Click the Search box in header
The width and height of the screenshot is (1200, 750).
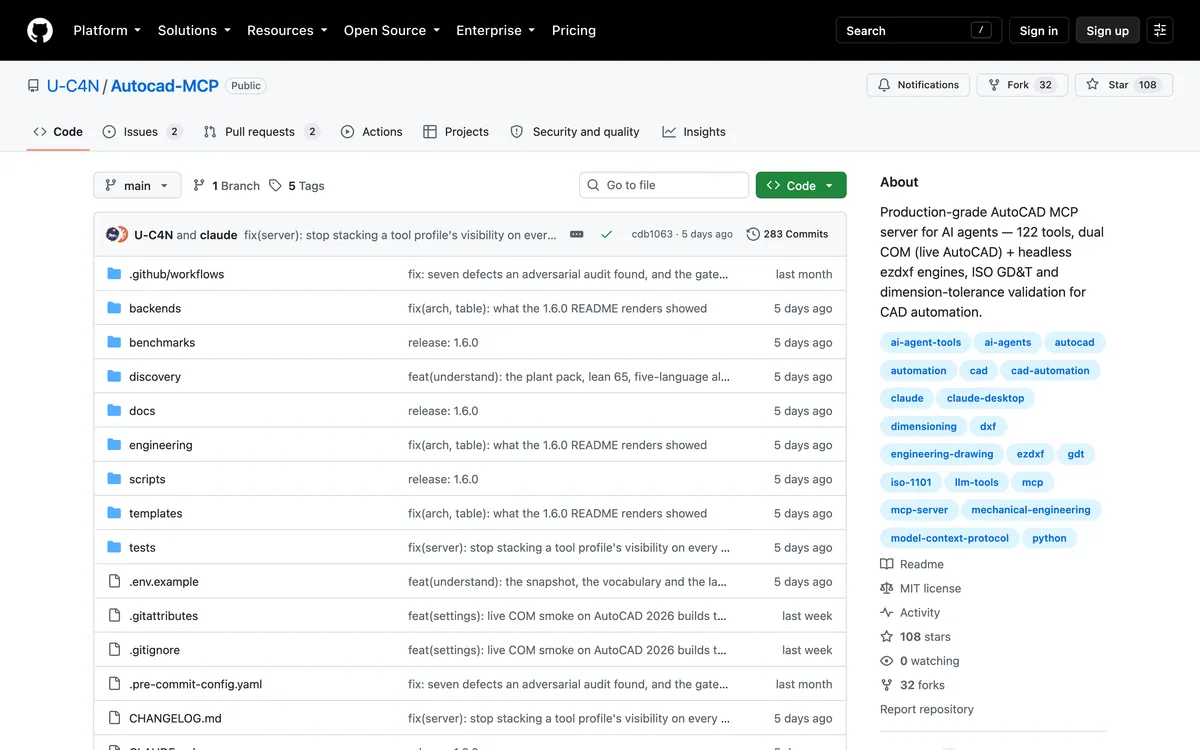coord(919,30)
